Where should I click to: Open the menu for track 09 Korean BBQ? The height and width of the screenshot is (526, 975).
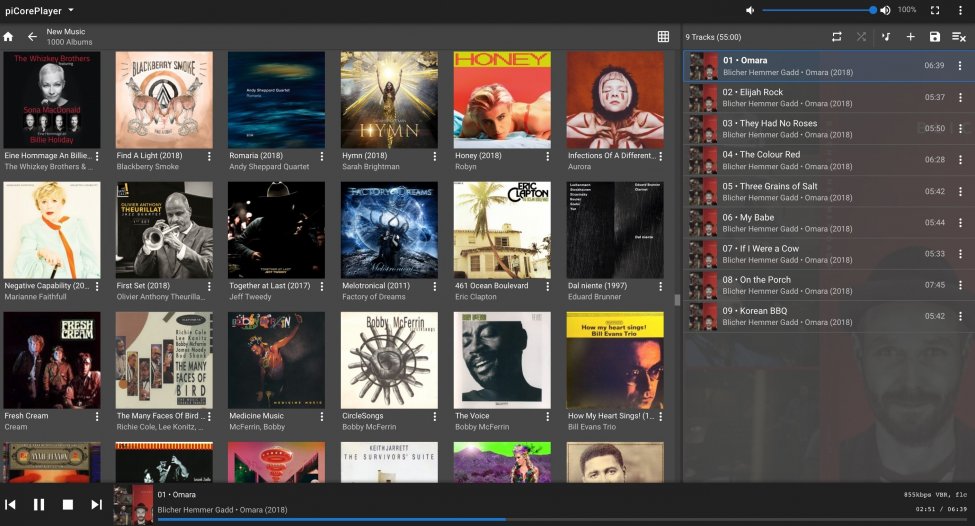[960, 316]
